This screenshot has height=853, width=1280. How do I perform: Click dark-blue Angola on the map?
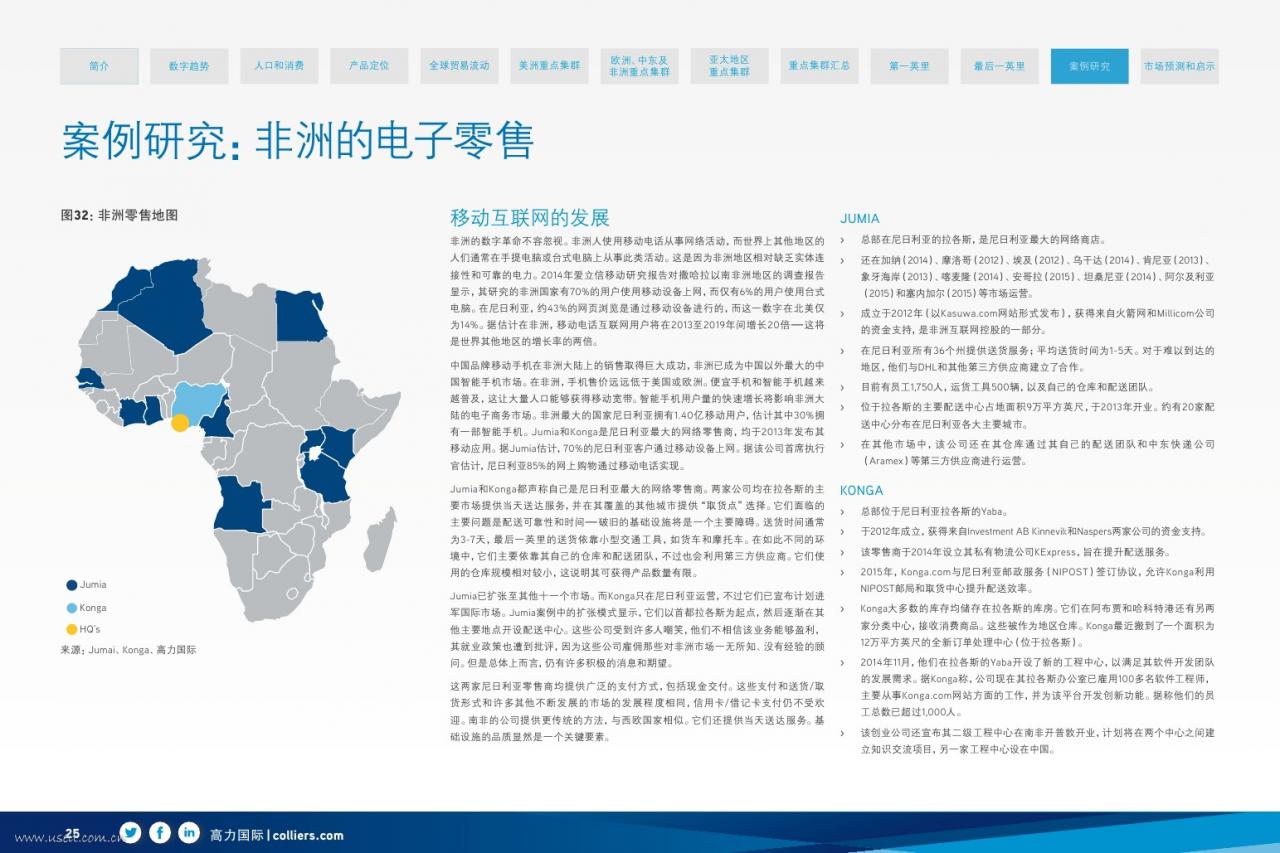click(x=239, y=503)
